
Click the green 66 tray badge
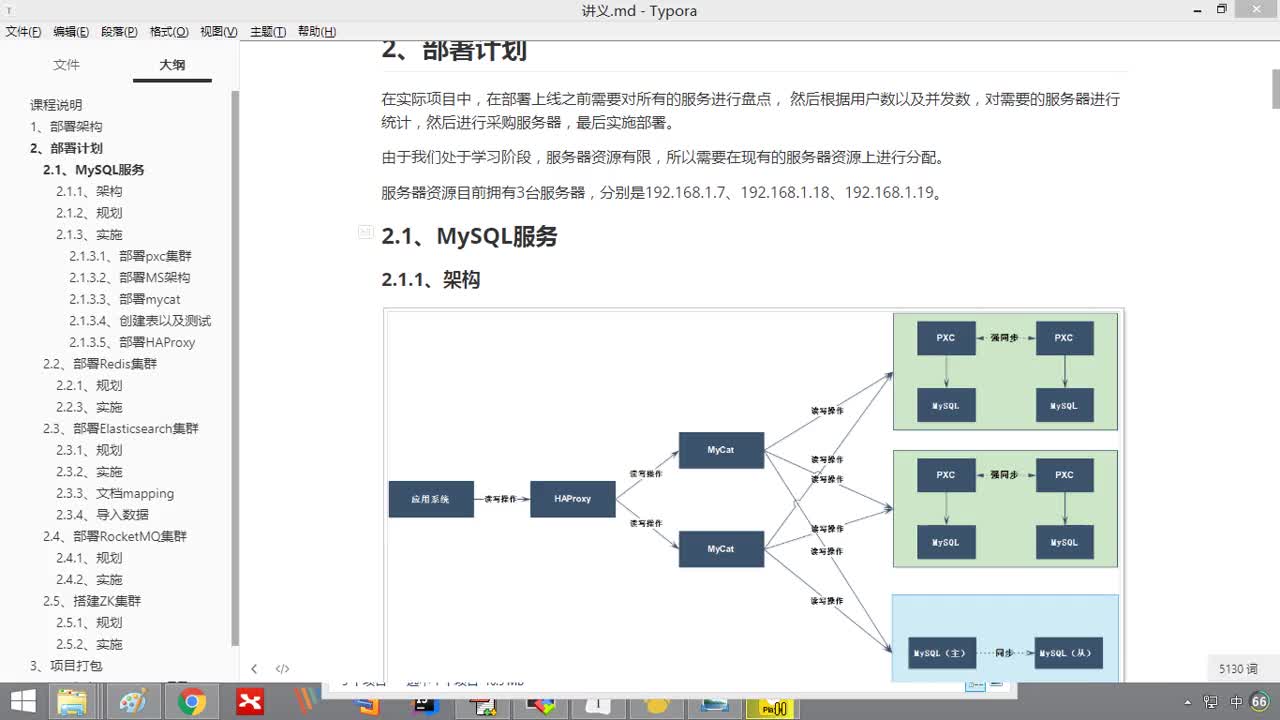[1260, 702]
